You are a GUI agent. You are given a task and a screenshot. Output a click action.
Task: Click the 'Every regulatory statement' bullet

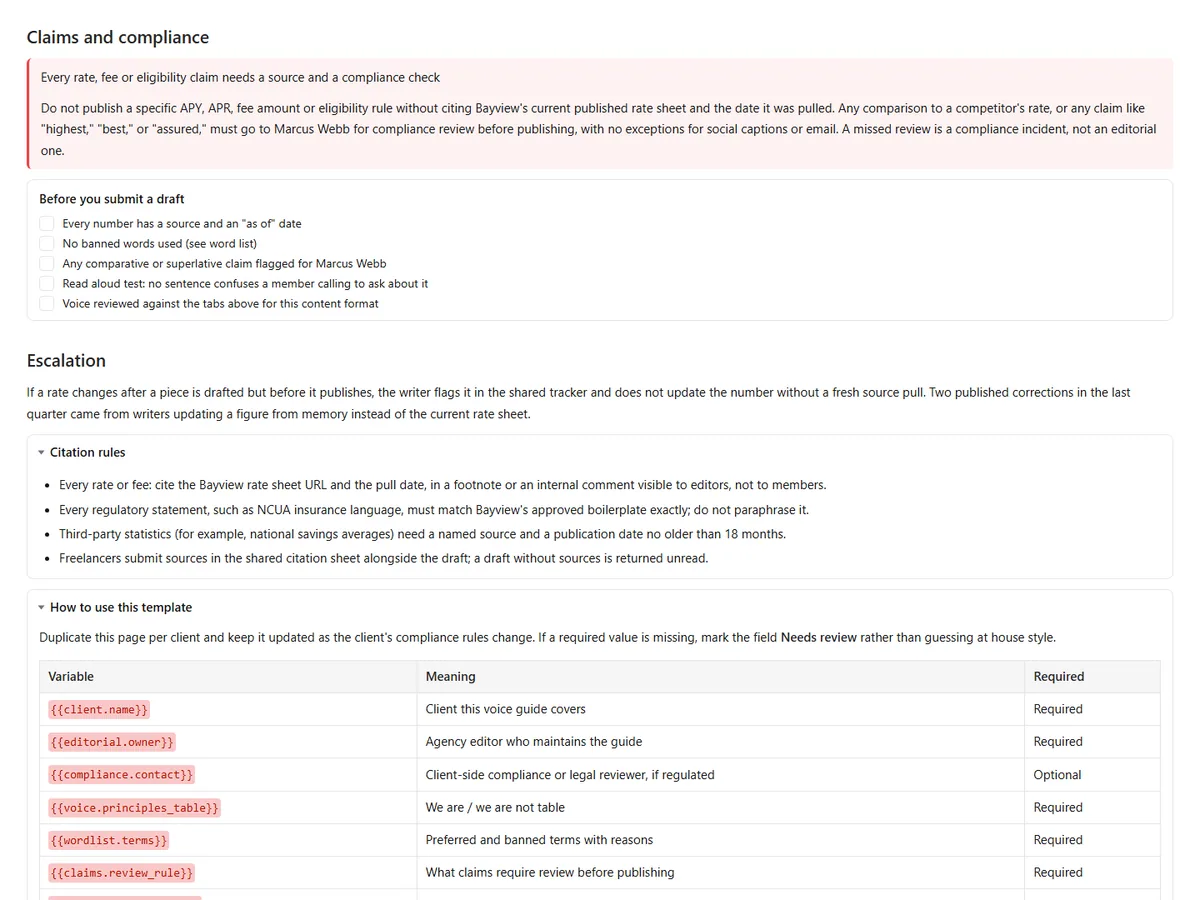pyautogui.click(x=434, y=510)
